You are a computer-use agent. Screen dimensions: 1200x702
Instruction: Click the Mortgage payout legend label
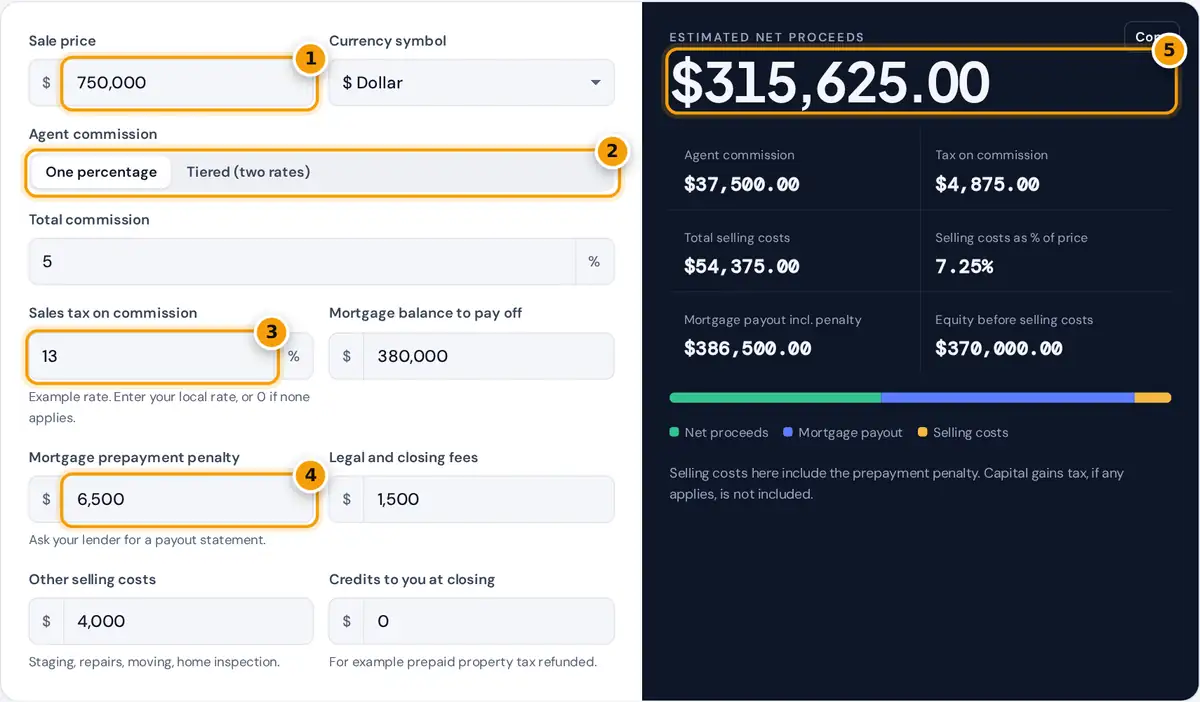point(850,433)
